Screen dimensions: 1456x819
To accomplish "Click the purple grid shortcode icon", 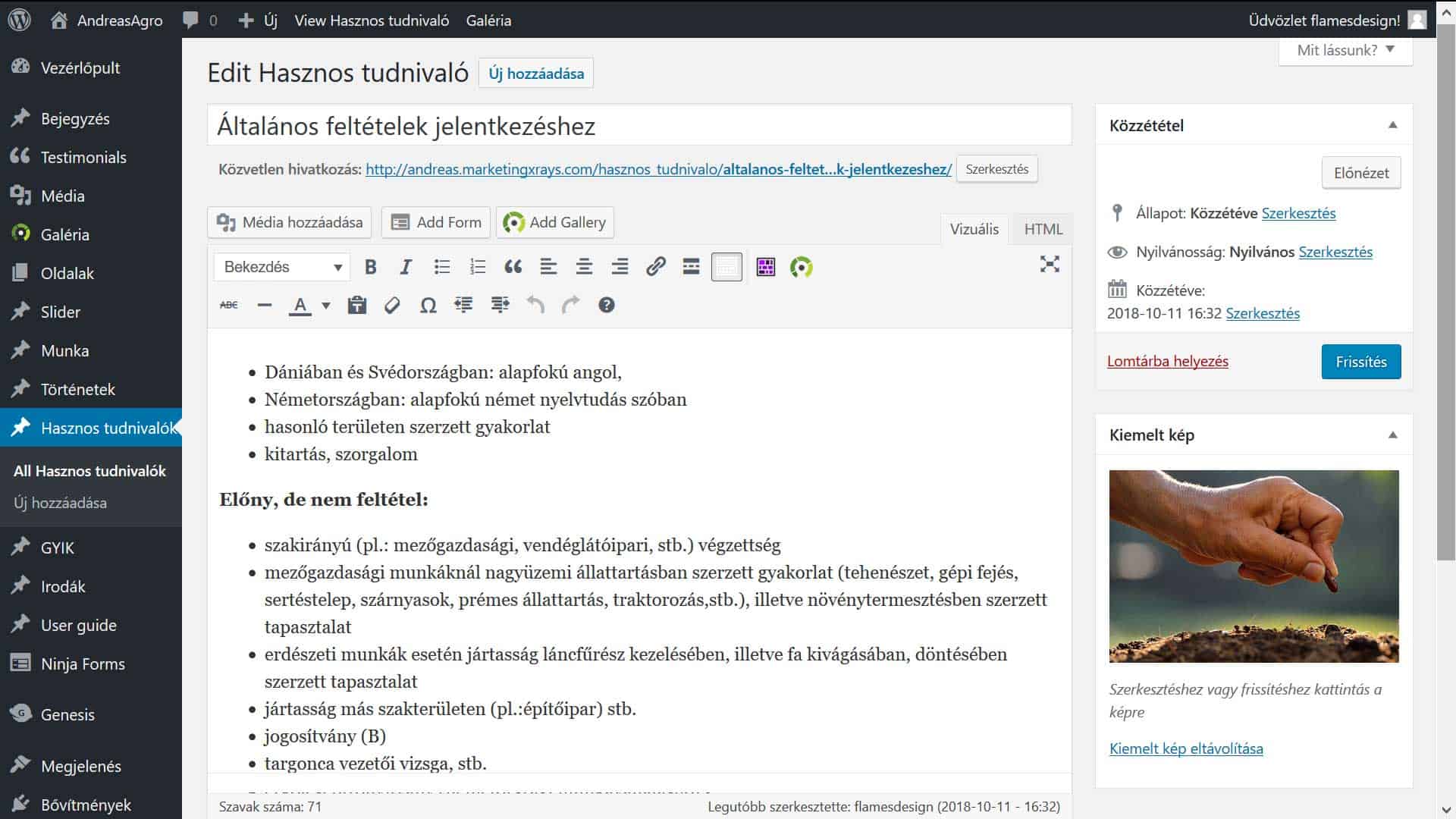I will 766,267.
